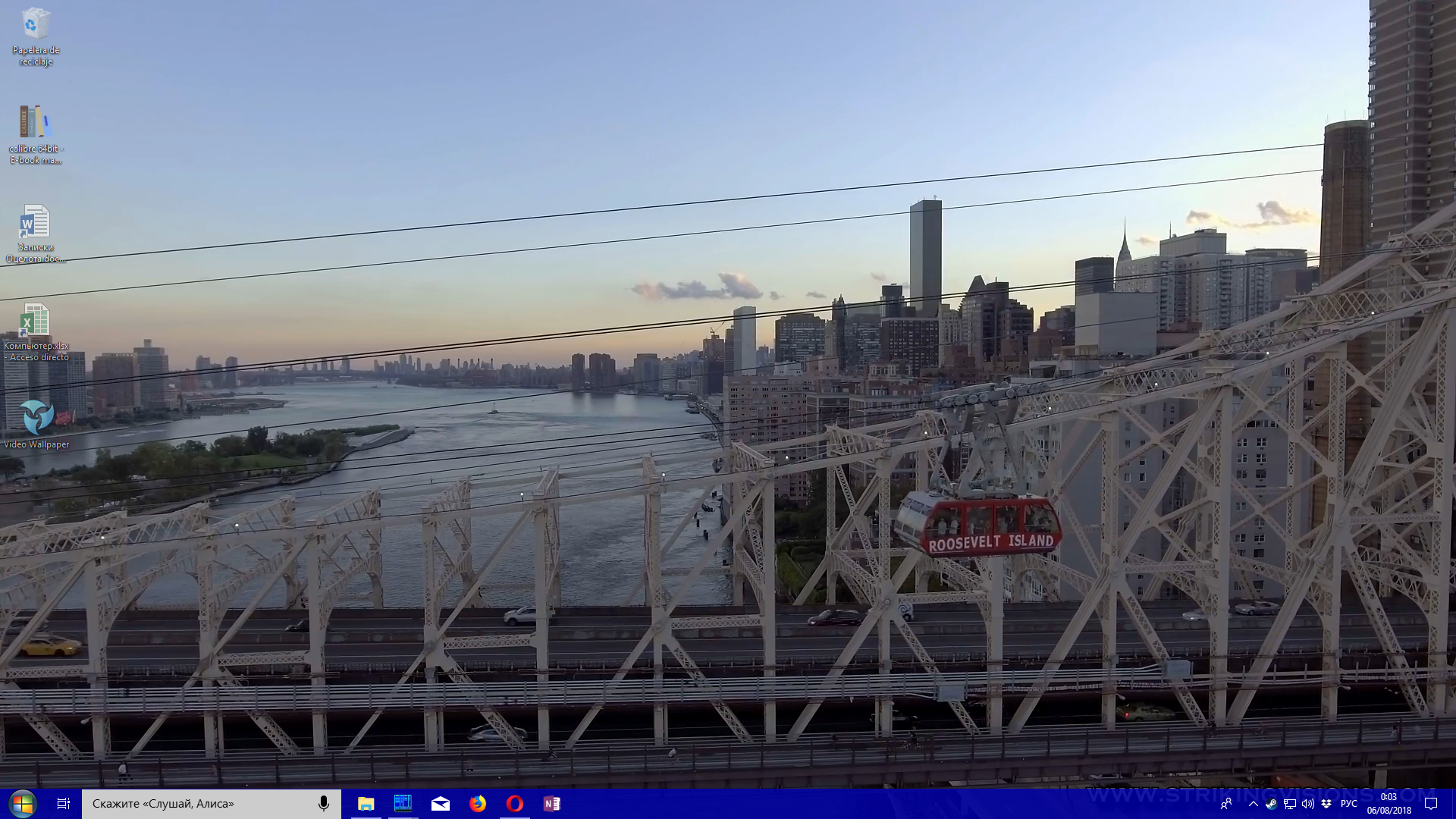
Task: Open the Papelera de reciclaje icon
Action: pyautogui.click(x=36, y=24)
